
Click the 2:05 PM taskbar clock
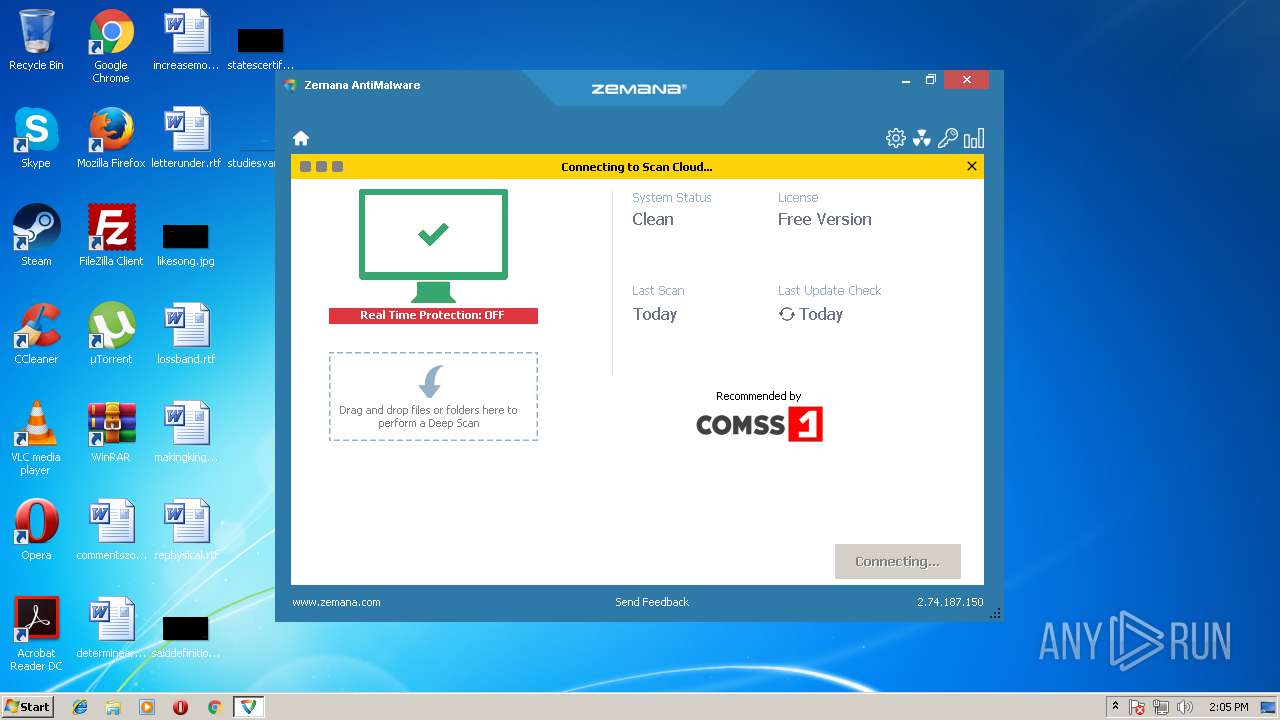[x=1228, y=707]
